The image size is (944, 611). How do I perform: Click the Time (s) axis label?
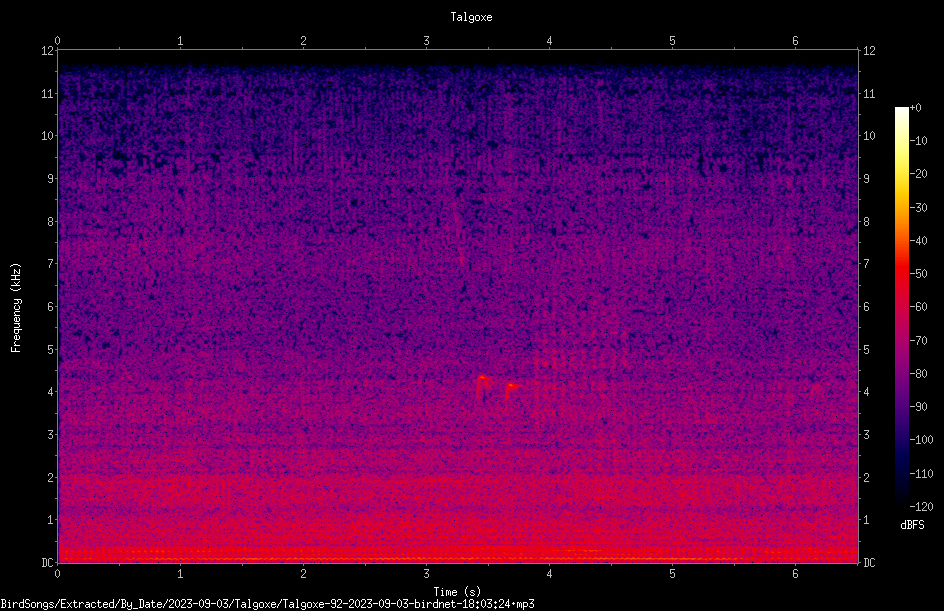tap(457, 592)
